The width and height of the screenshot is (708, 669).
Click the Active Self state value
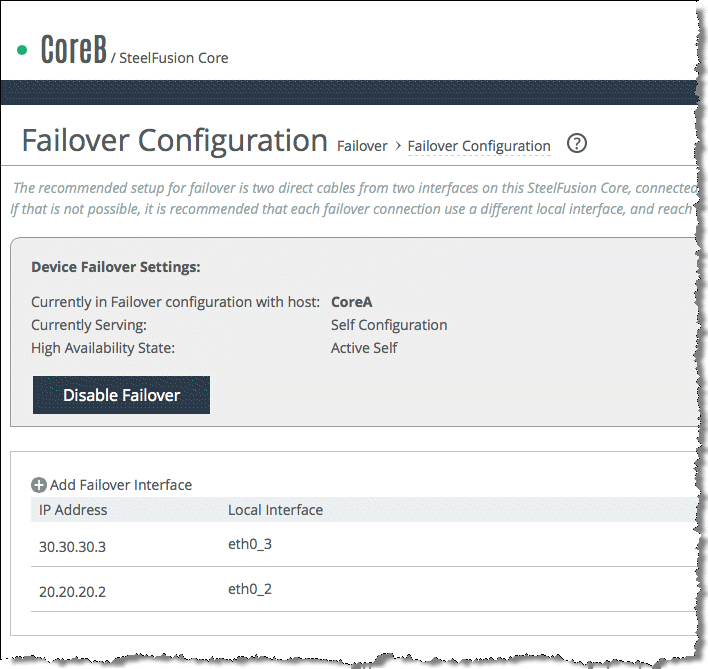(x=364, y=348)
